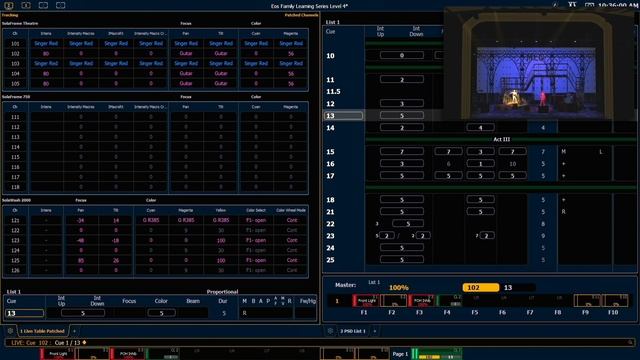Click Color time 5 in playback status
The image size is (640, 360).
(161, 313)
